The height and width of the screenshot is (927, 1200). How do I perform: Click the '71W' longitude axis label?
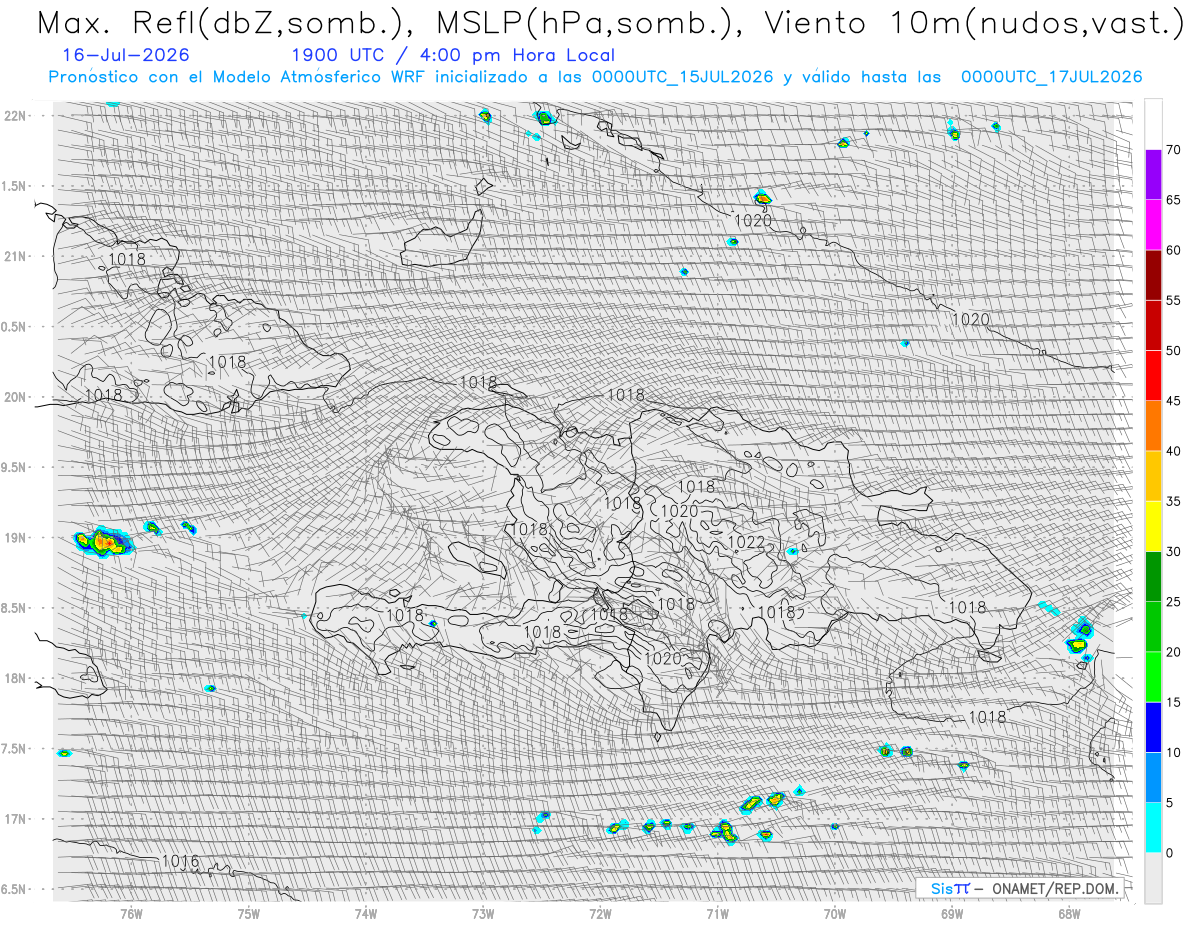[717, 912]
